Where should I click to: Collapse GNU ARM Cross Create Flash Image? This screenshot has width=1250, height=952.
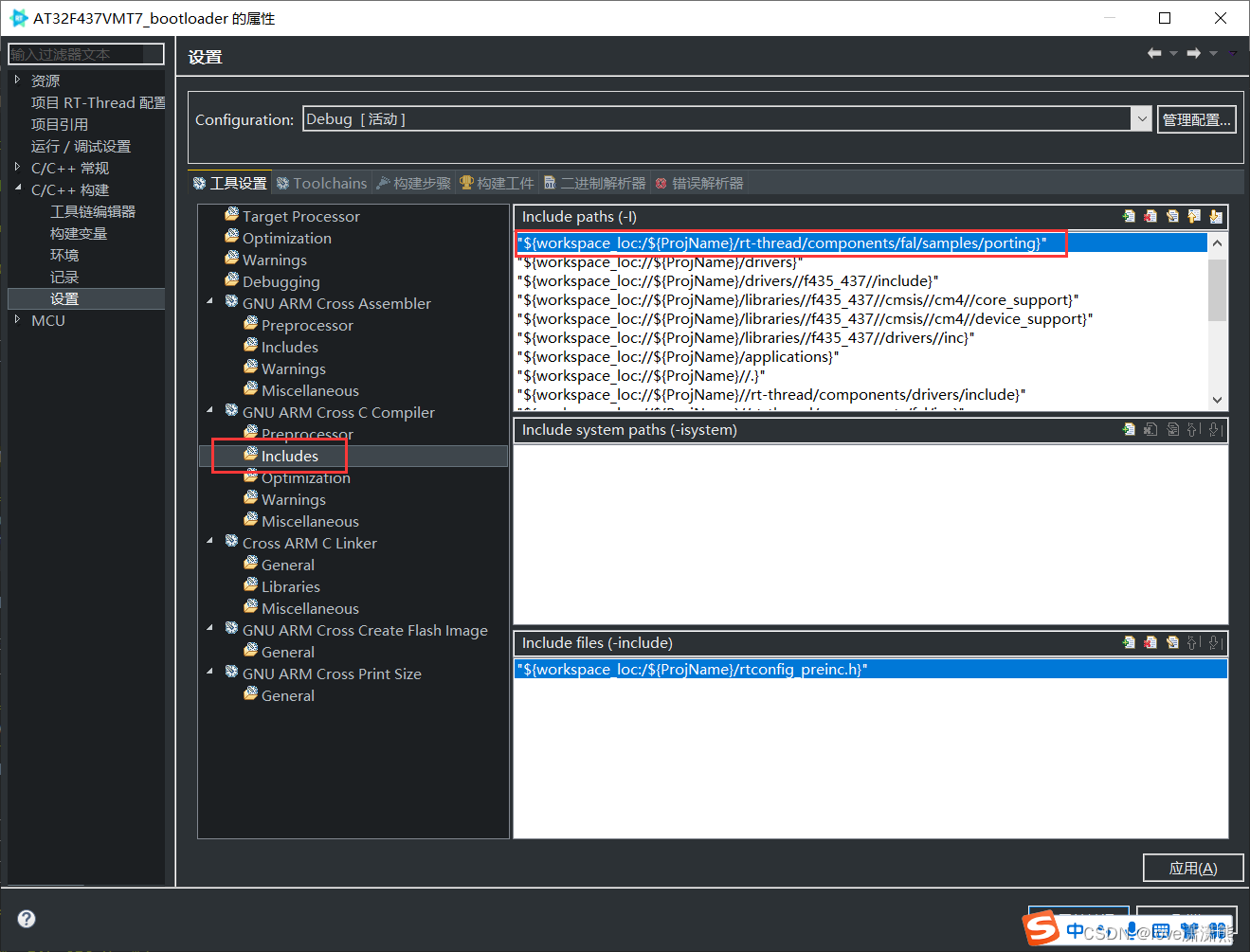tap(209, 629)
